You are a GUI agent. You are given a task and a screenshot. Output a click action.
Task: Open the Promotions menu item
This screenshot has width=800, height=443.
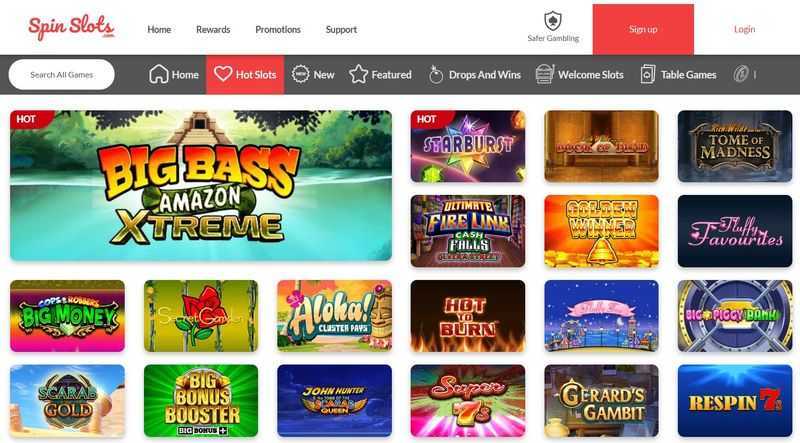278,30
